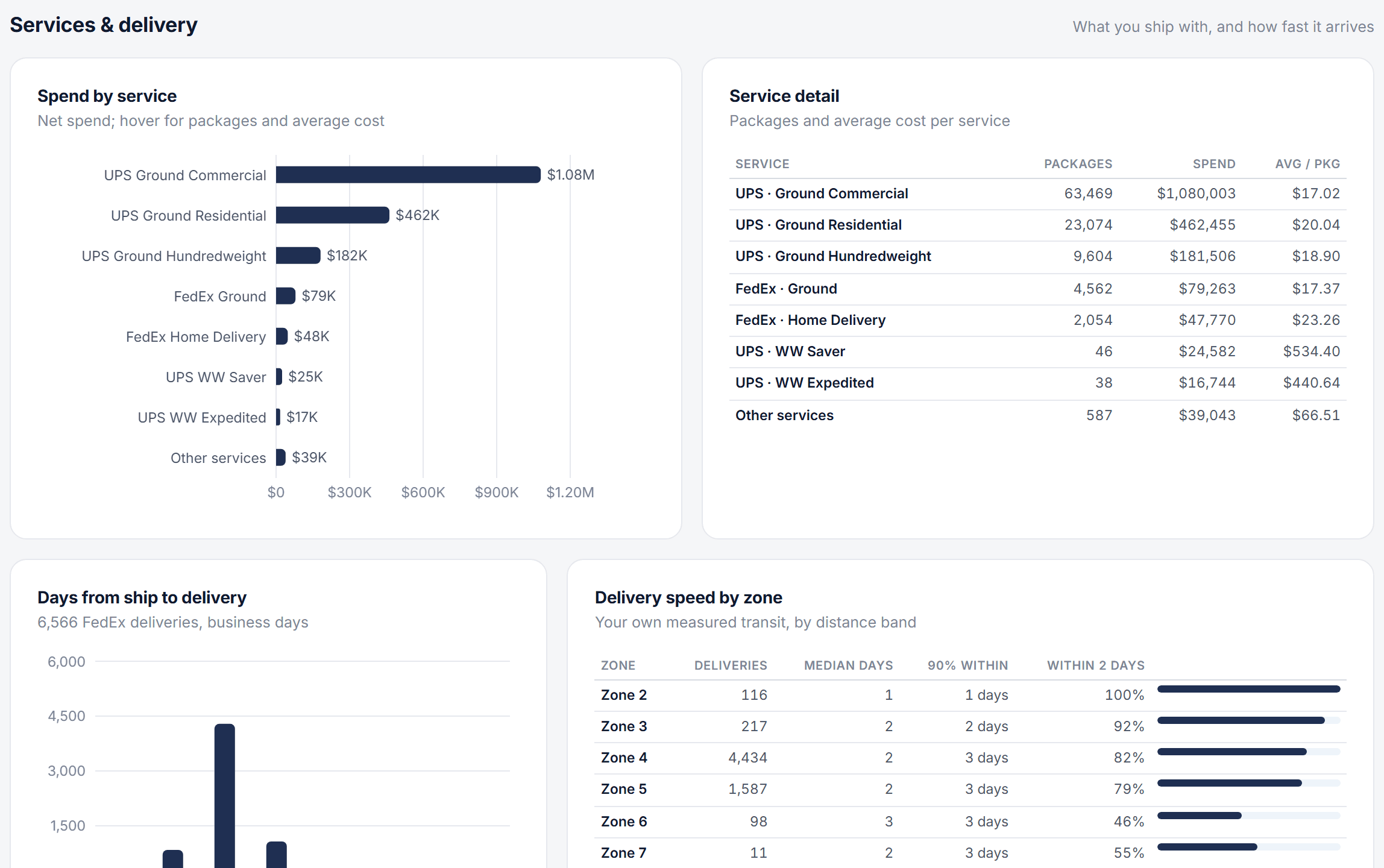Click the Other services chart bar
The image size is (1384, 868).
click(x=281, y=458)
